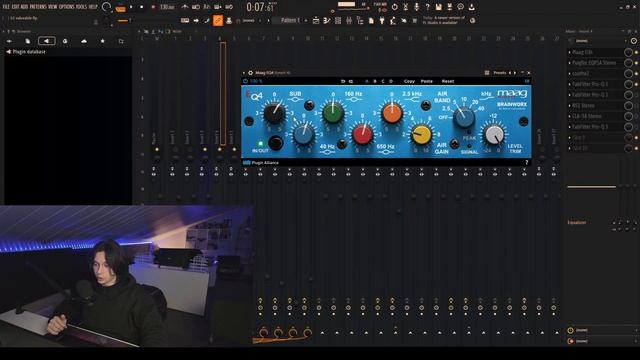Select next preset arrow in plugin
The height and width of the screenshot is (360, 640).
click(x=515, y=73)
